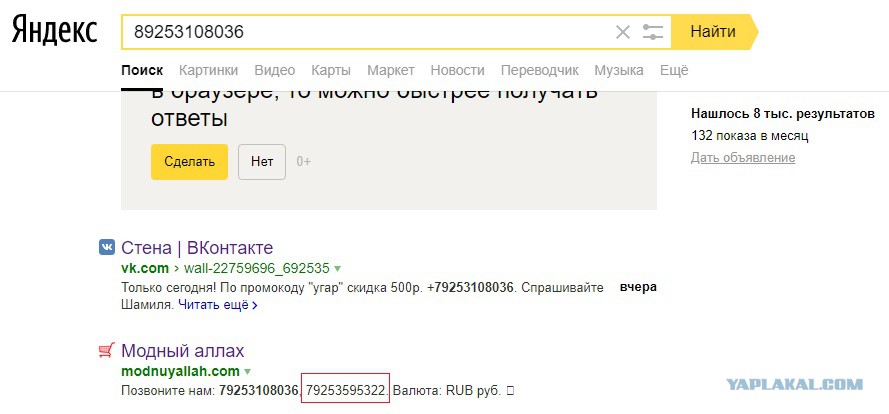Clear the search query with the X icon

tap(623, 32)
